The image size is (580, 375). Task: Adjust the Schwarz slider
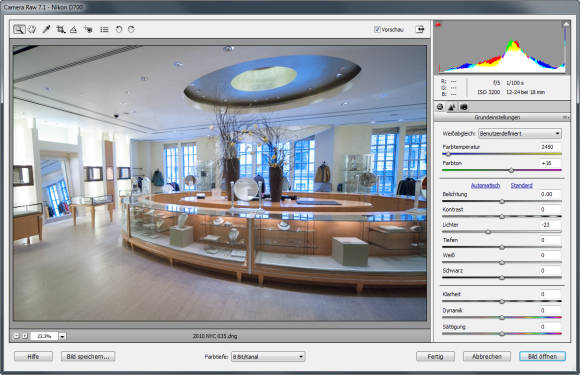pyautogui.click(x=502, y=278)
